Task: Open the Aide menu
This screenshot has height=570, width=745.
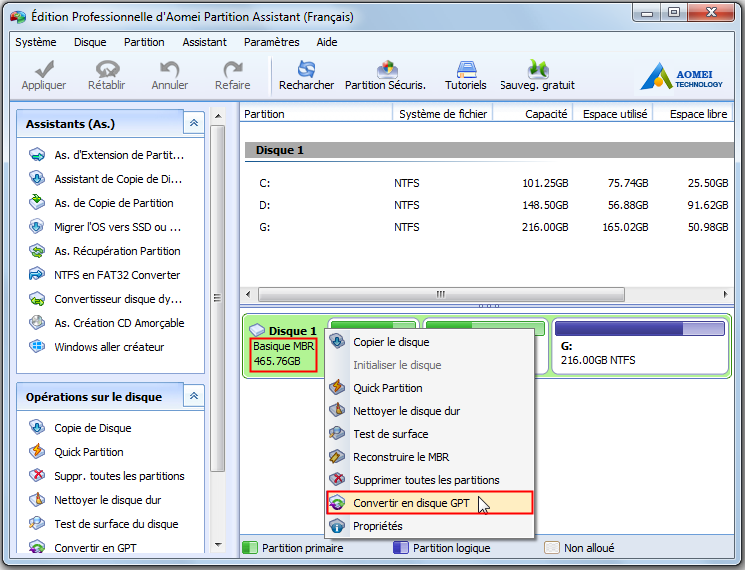Action: coord(327,42)
